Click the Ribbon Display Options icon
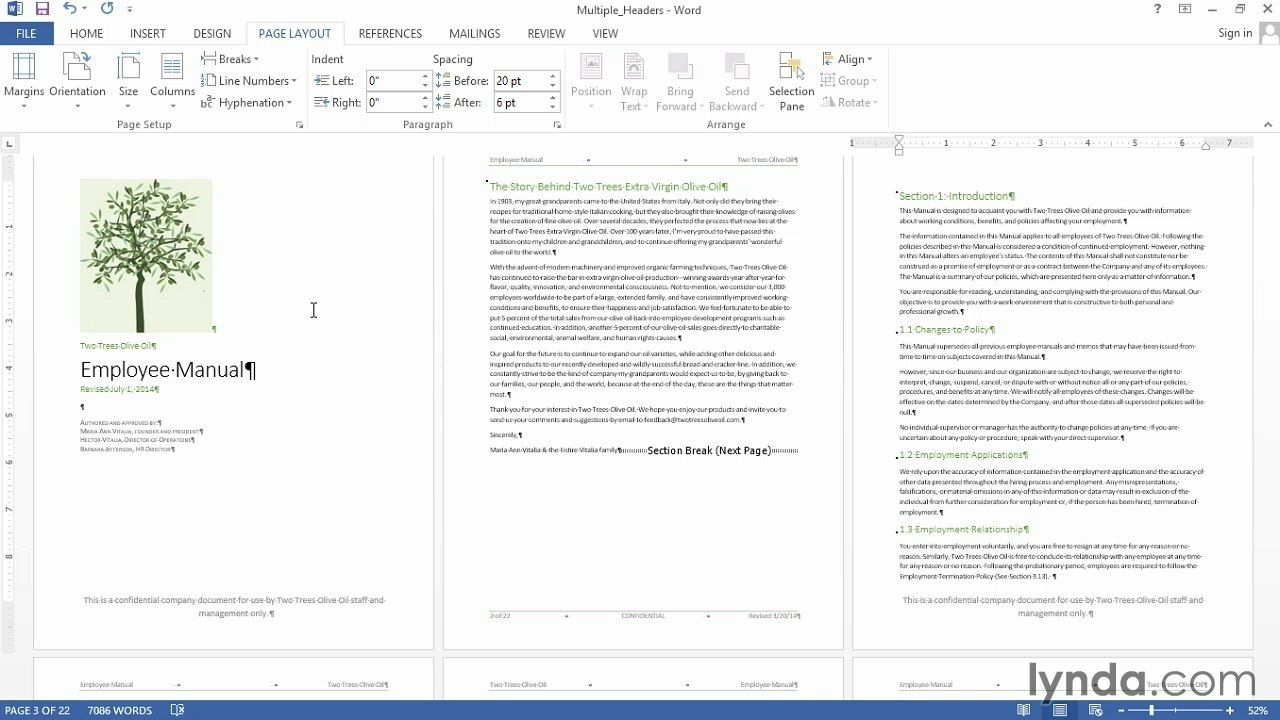This screenshot has height=720, width=1280. coord(1185,9)
